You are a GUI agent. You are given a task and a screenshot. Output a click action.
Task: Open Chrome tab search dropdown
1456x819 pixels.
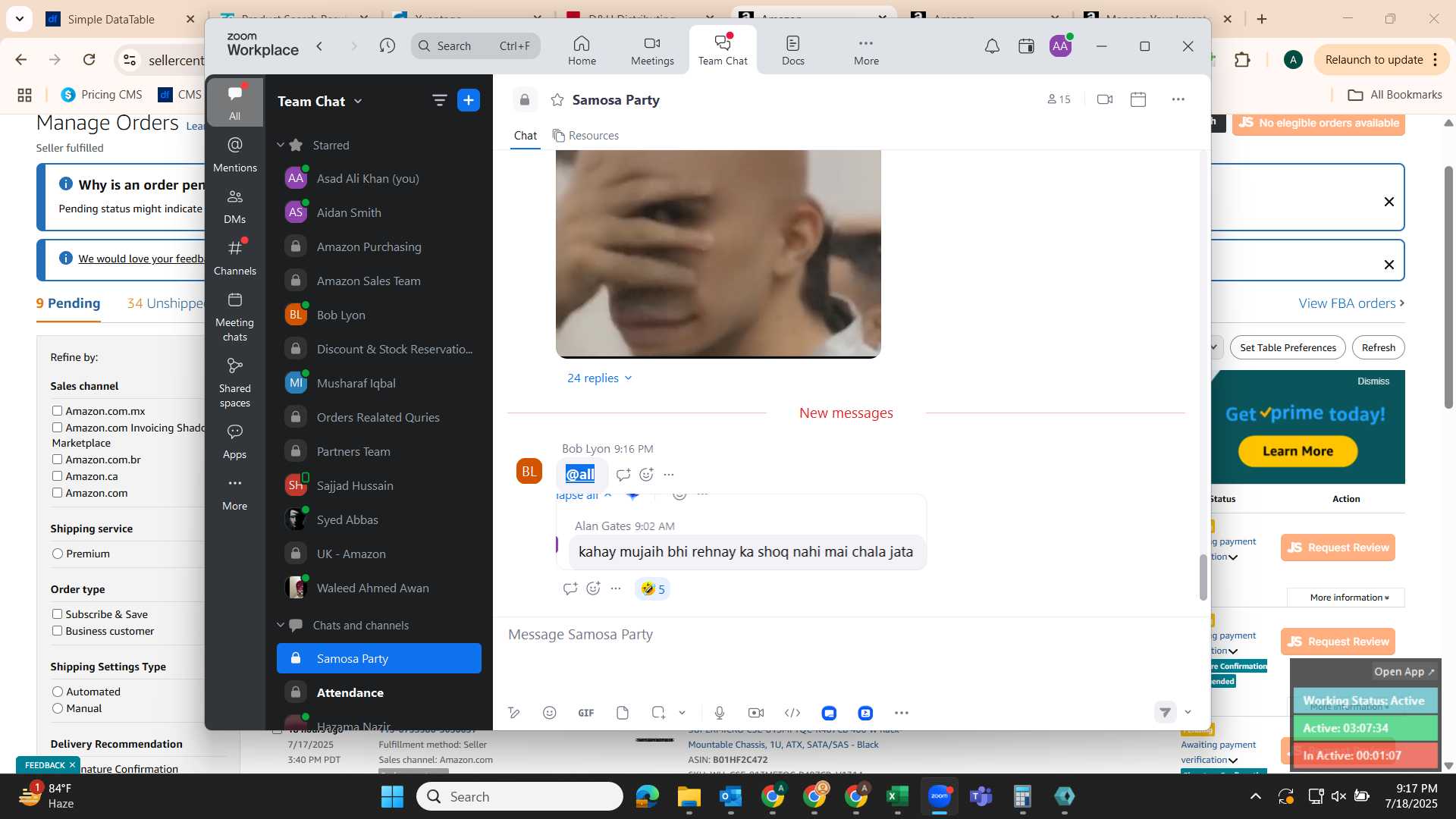[x=19, y=18]
